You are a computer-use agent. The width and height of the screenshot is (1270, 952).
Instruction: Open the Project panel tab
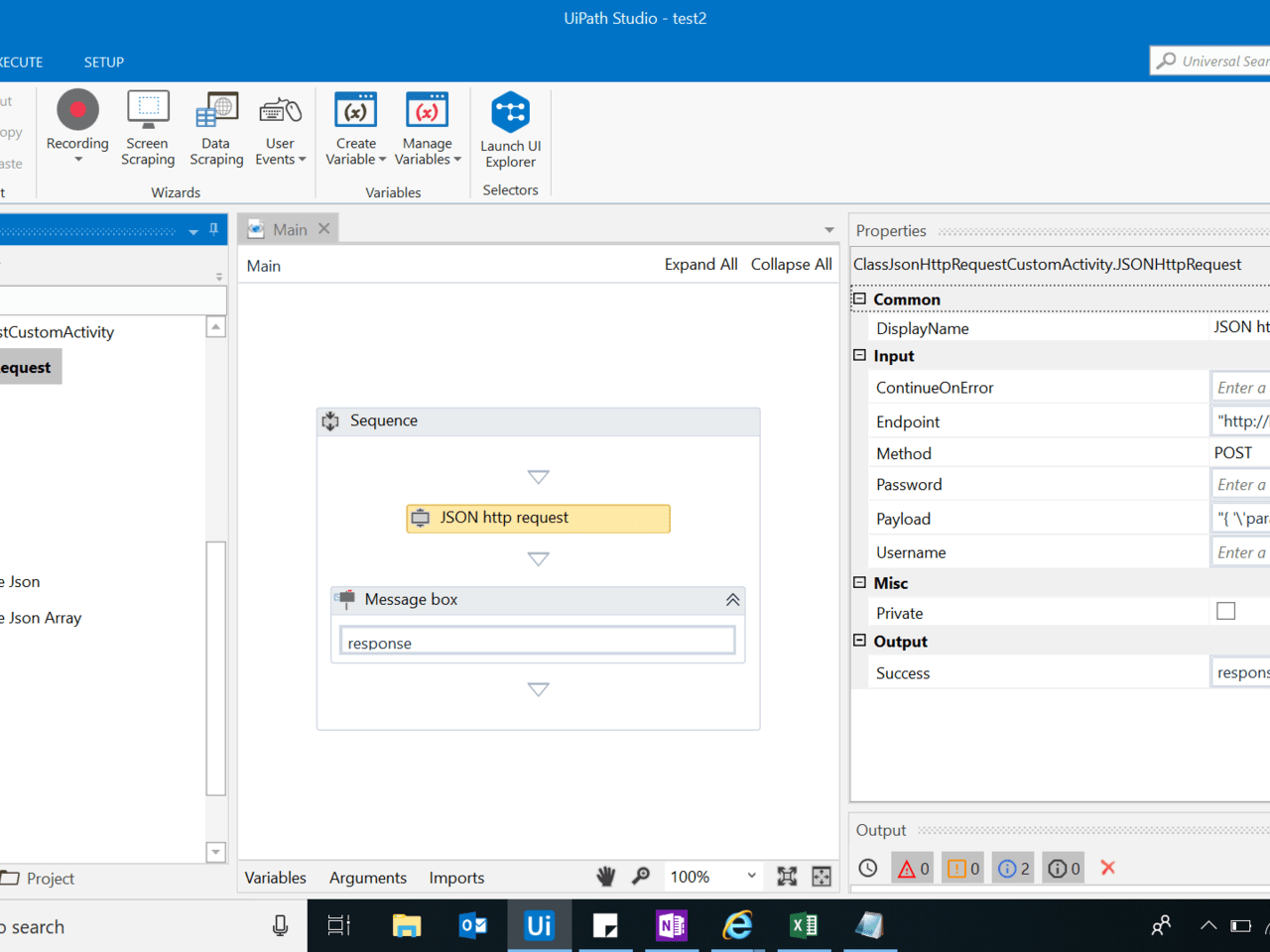tap(40, 879)
